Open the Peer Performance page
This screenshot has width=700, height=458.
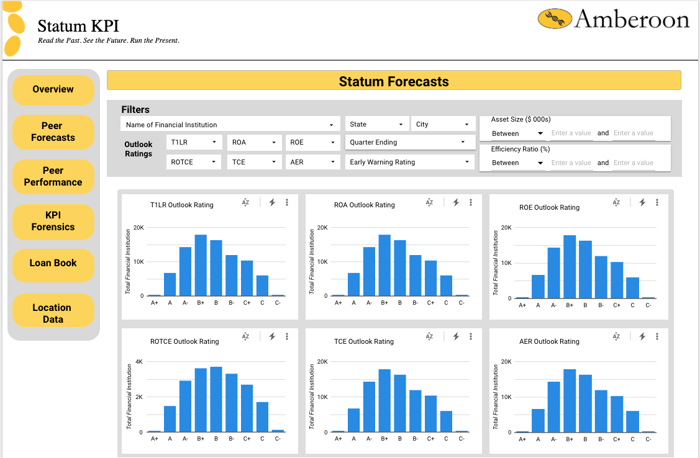(53, 176)
